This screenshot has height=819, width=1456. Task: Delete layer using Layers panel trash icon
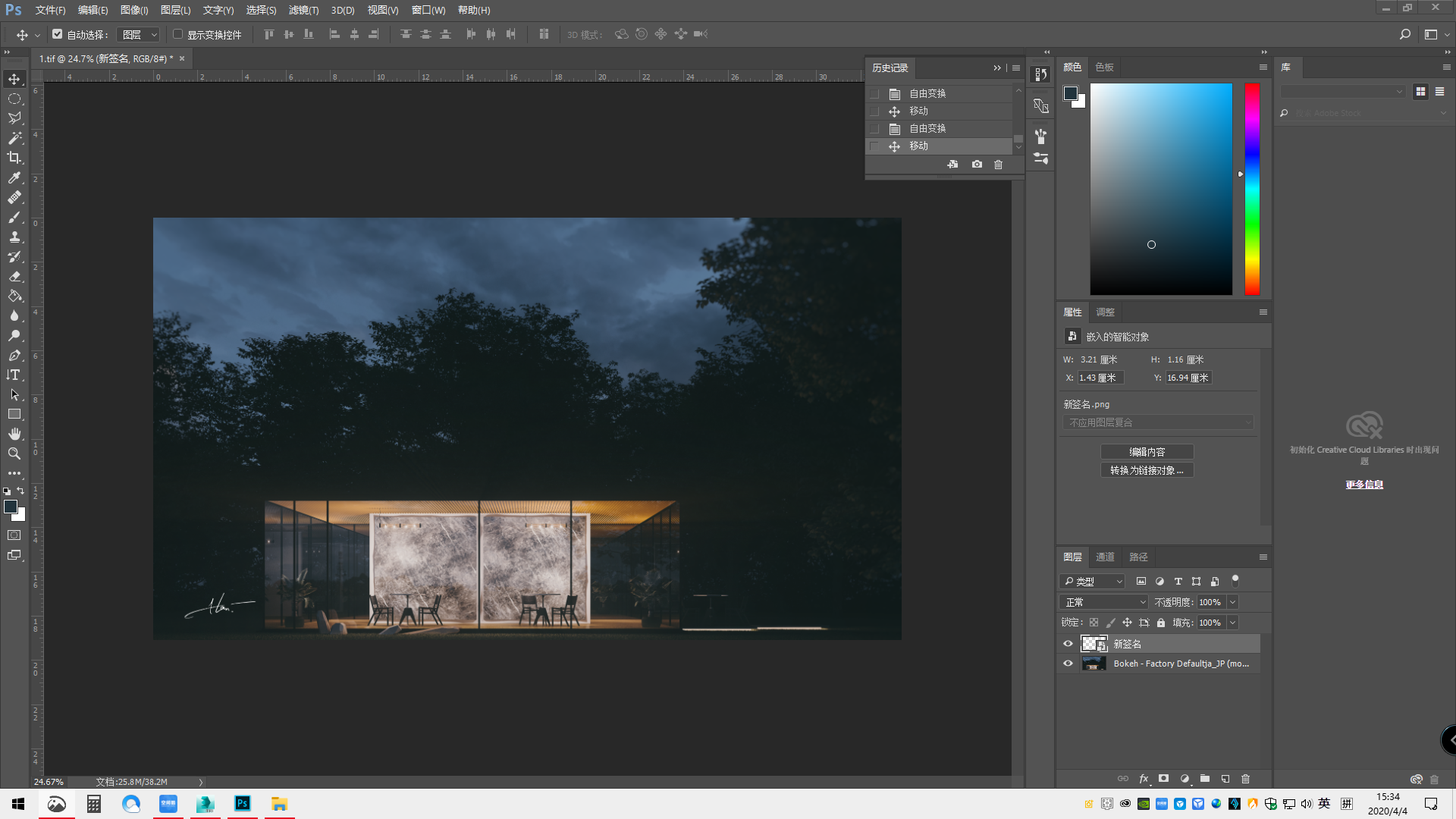tap(1245, 779)
